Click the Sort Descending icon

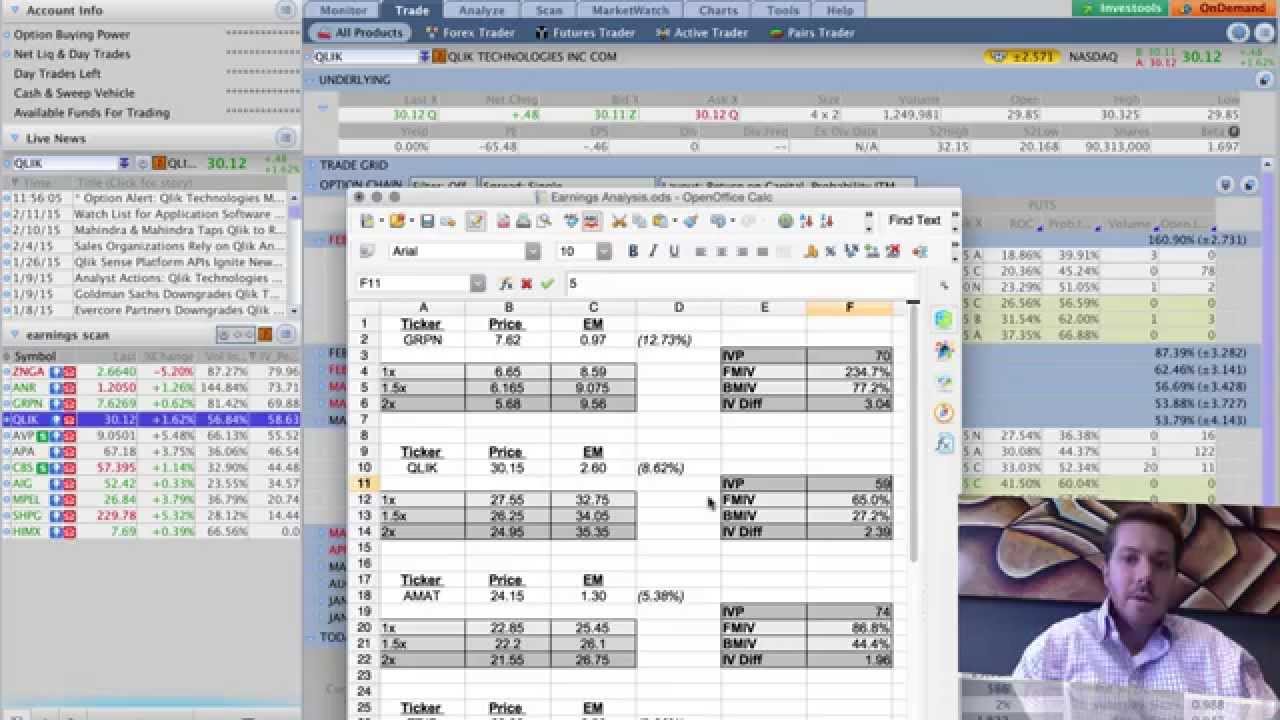(827, 221)
